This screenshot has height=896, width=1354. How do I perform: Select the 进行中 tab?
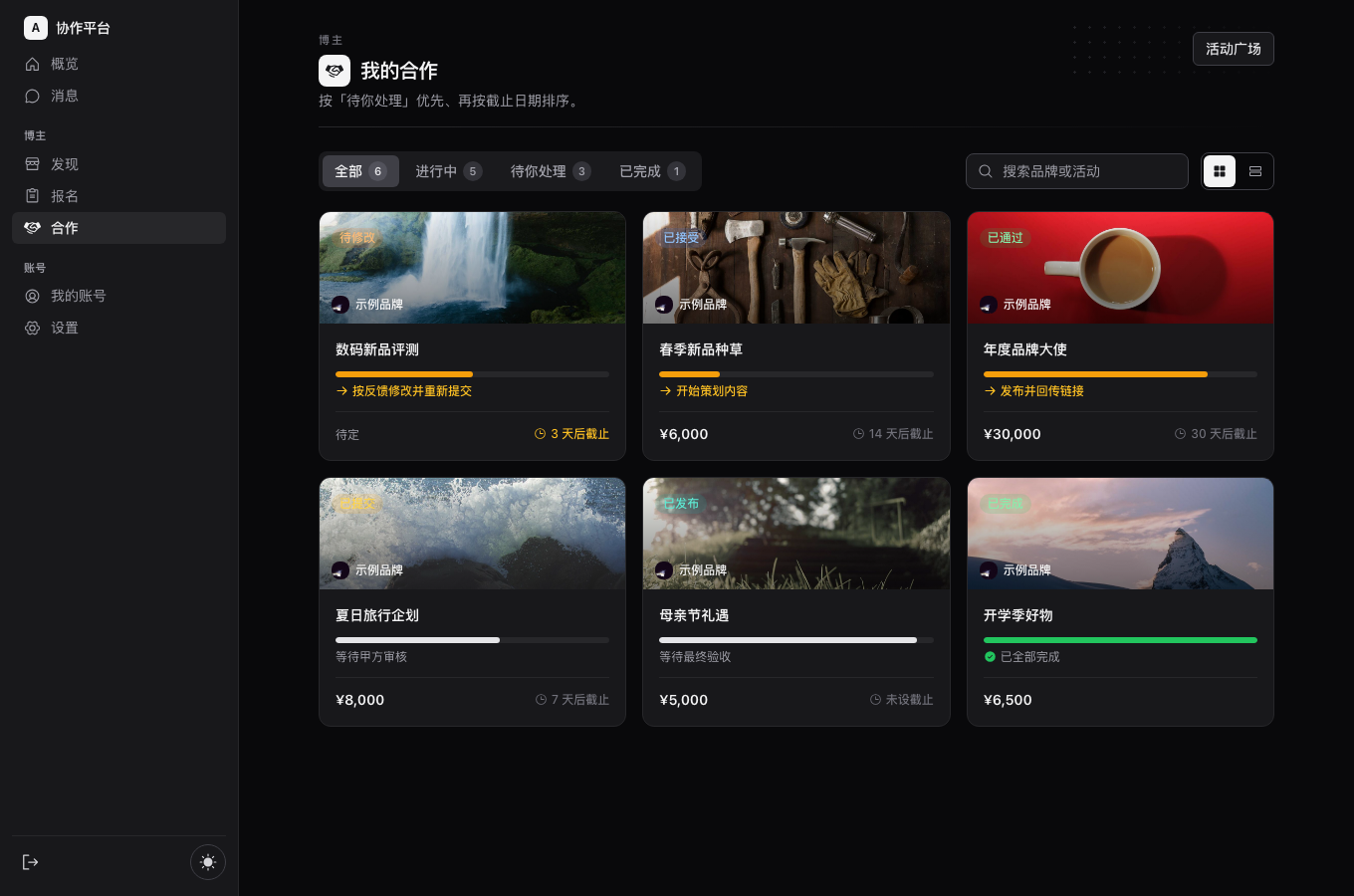coord(448,171)
